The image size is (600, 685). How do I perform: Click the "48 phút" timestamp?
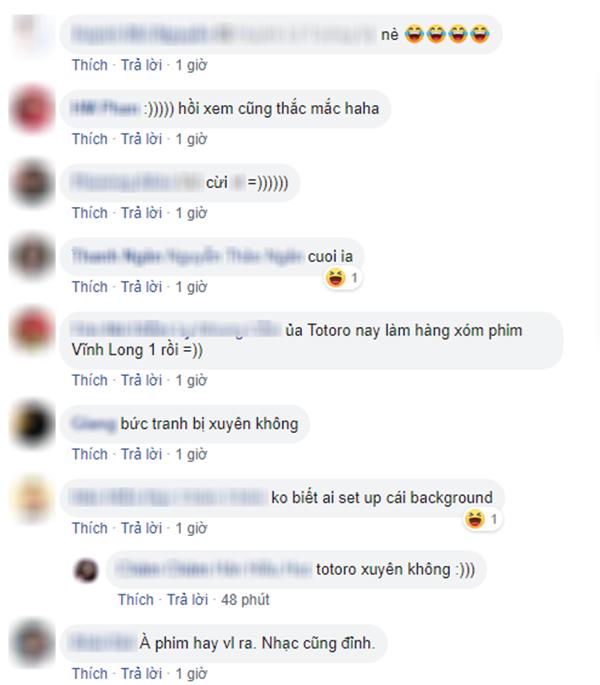pyautogui.click(x=245, y=600)
